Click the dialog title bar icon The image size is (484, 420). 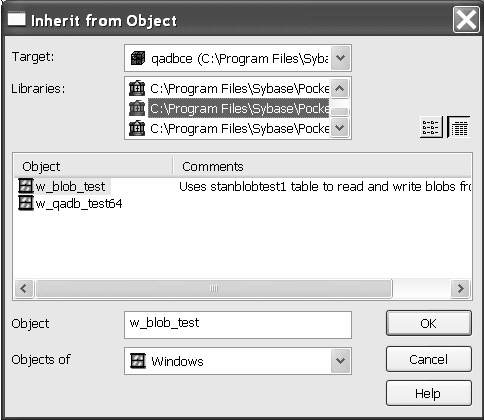[x=16, y=19]
